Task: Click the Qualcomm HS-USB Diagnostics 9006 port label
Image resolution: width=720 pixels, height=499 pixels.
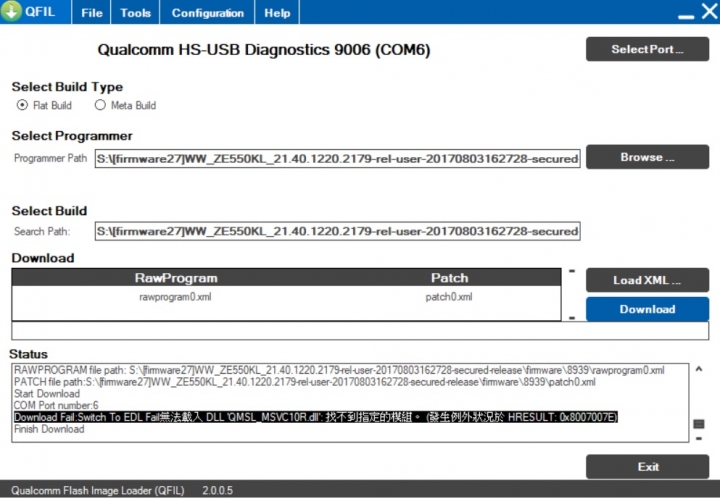Action: click(264, 50)
